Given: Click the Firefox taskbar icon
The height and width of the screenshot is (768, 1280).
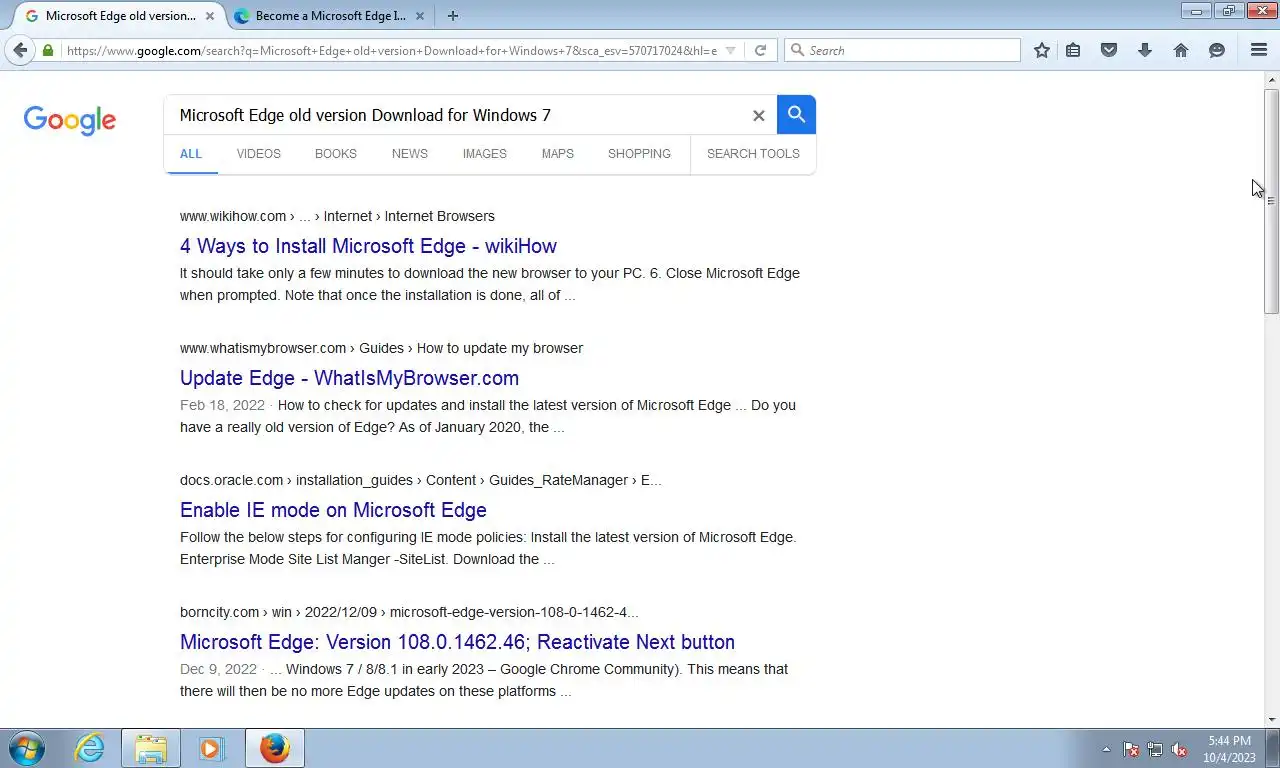Looking at the screenshot, I should click(x=274, y=748).
